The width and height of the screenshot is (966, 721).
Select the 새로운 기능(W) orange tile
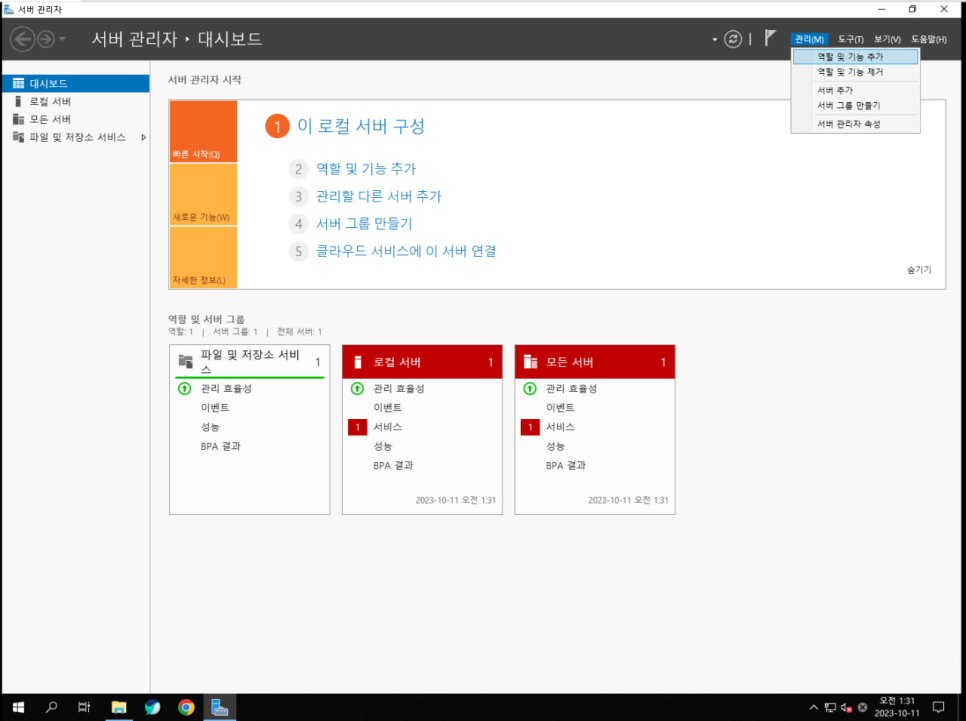[x=203, y=195]
